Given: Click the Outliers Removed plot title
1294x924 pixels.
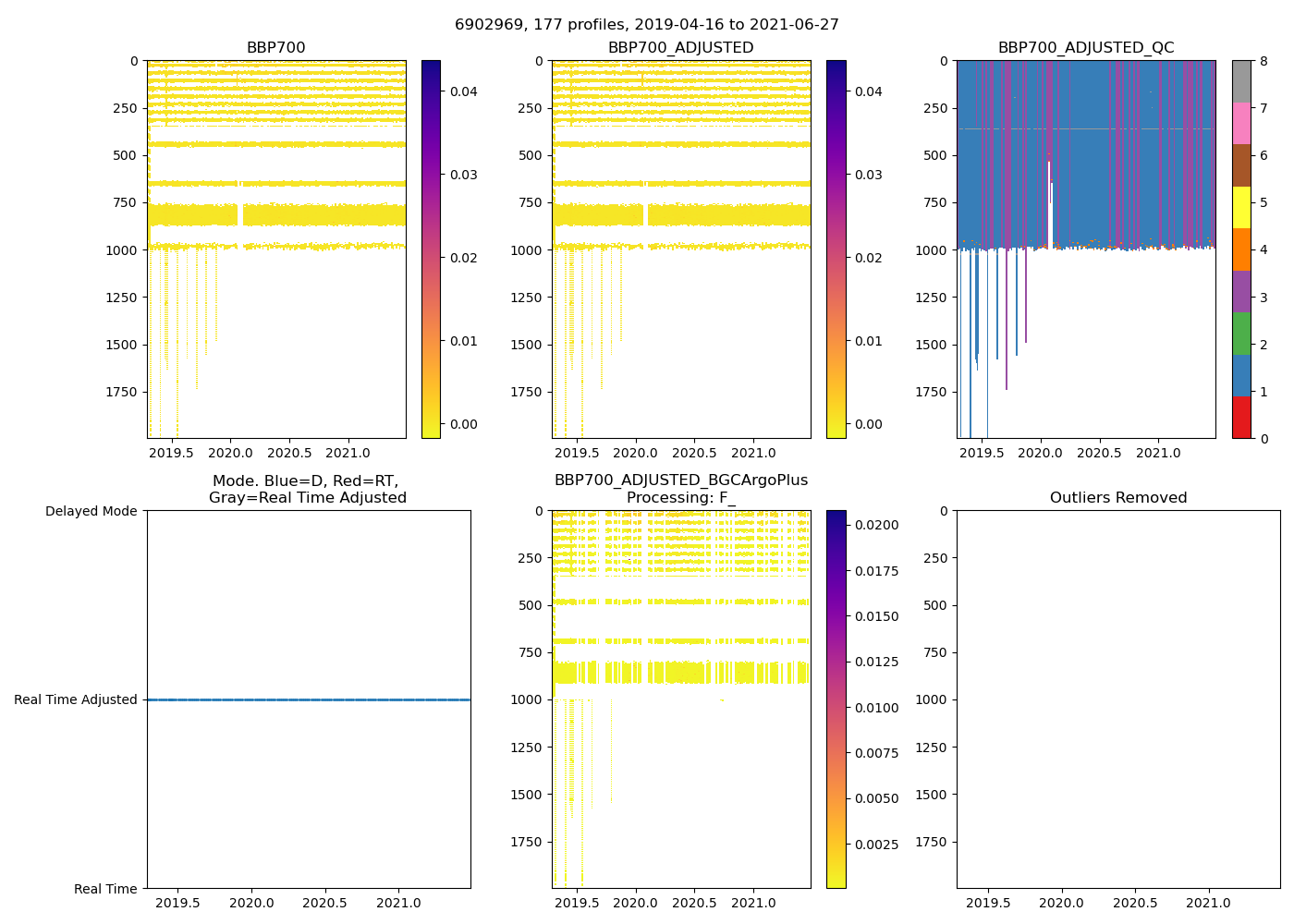Looking at the screenshot, I should click(1117, 498).
